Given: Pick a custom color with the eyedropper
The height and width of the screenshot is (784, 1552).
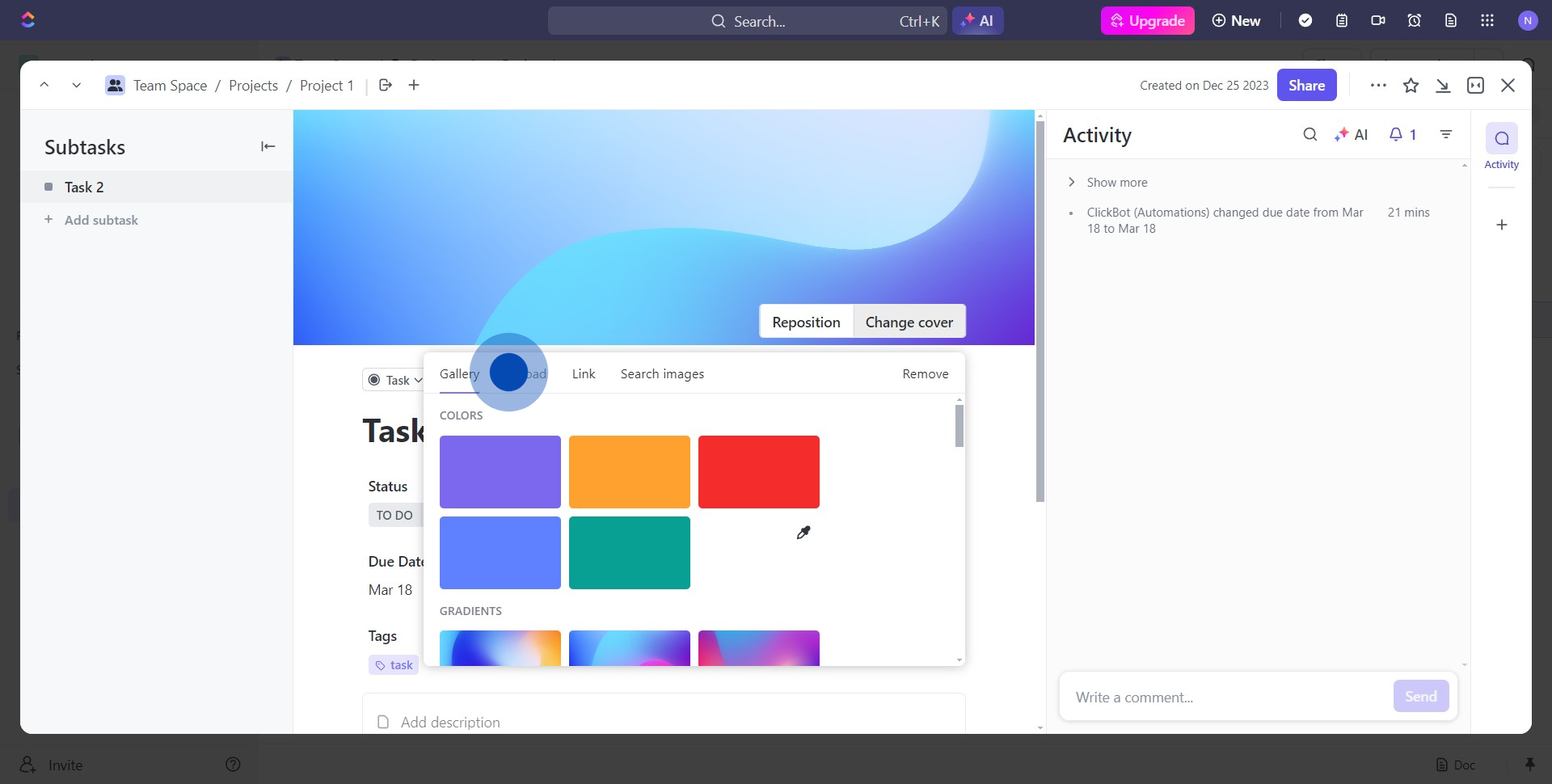Looking at the screenshot, I should pyautogui.click(x=803, y=533).
